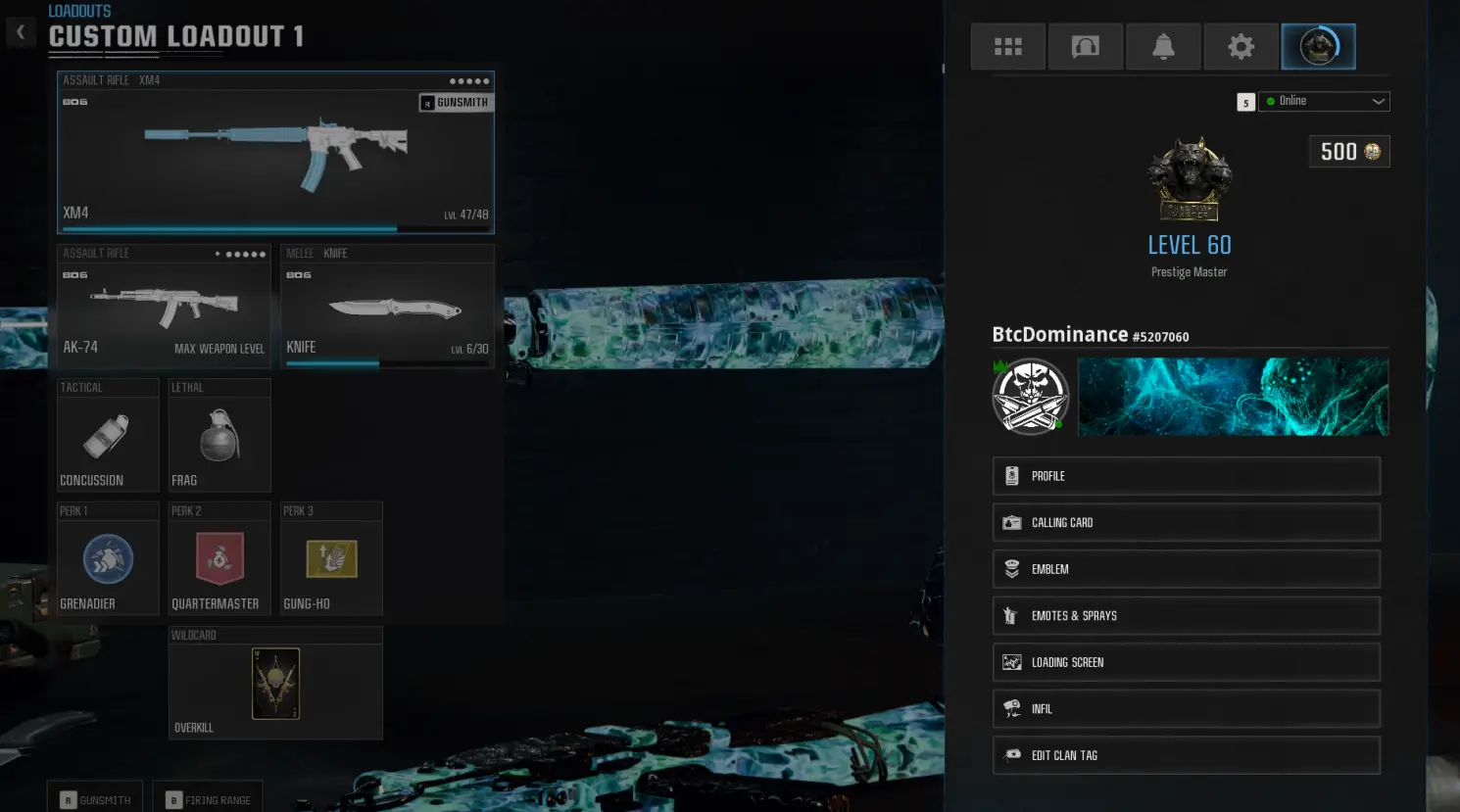
Task: Click the Gunsmith button in bottom bar
Action: click(95, 799)
